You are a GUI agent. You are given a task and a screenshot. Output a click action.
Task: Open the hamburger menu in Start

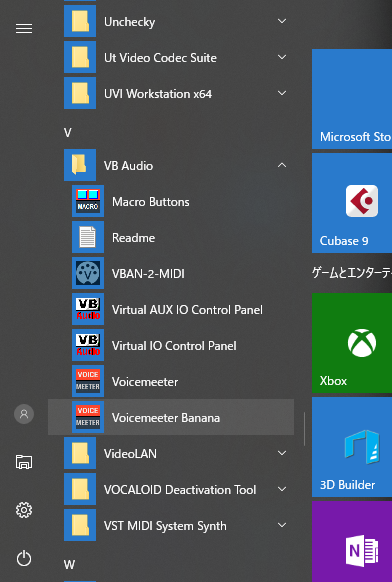coord(24,29)
